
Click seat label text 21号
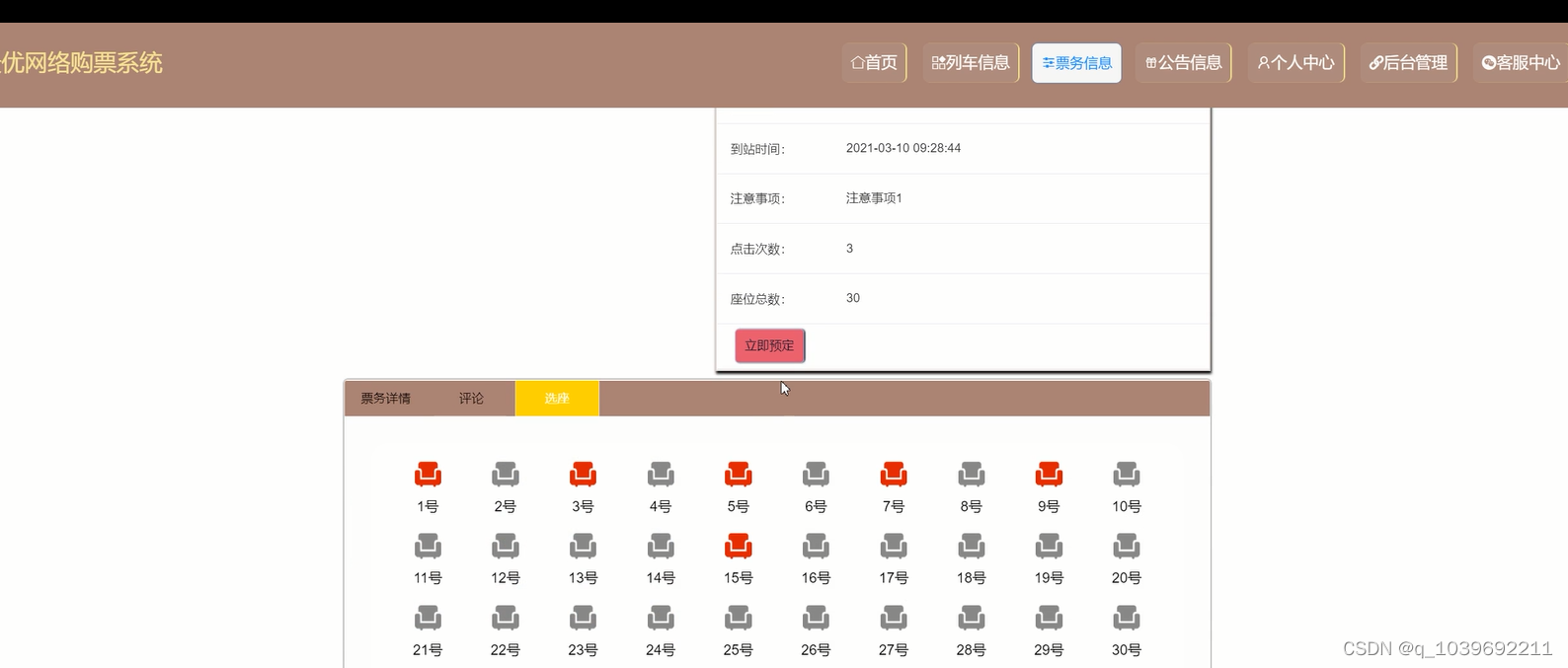[x=428, y=650]
